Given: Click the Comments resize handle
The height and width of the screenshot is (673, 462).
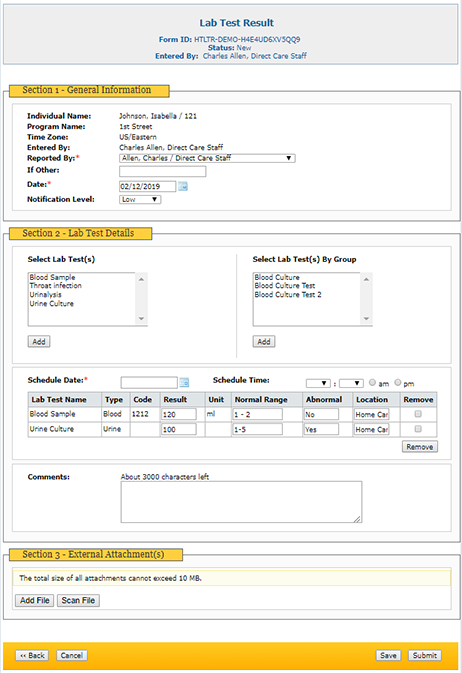Looking at the screenshot, I should (357, 519).
